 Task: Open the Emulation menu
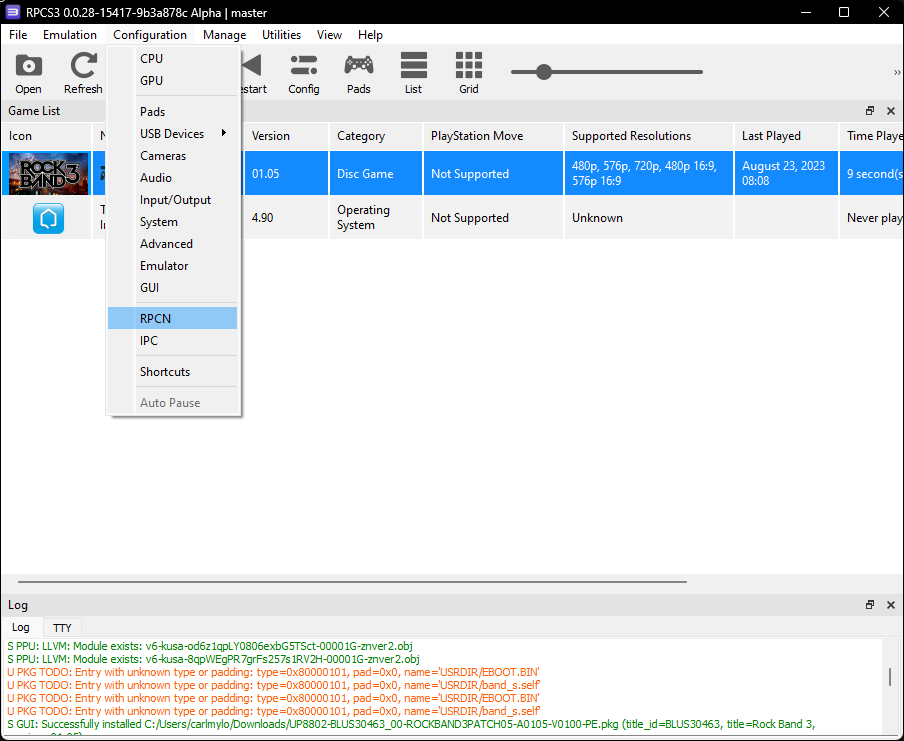click(70, 35)
